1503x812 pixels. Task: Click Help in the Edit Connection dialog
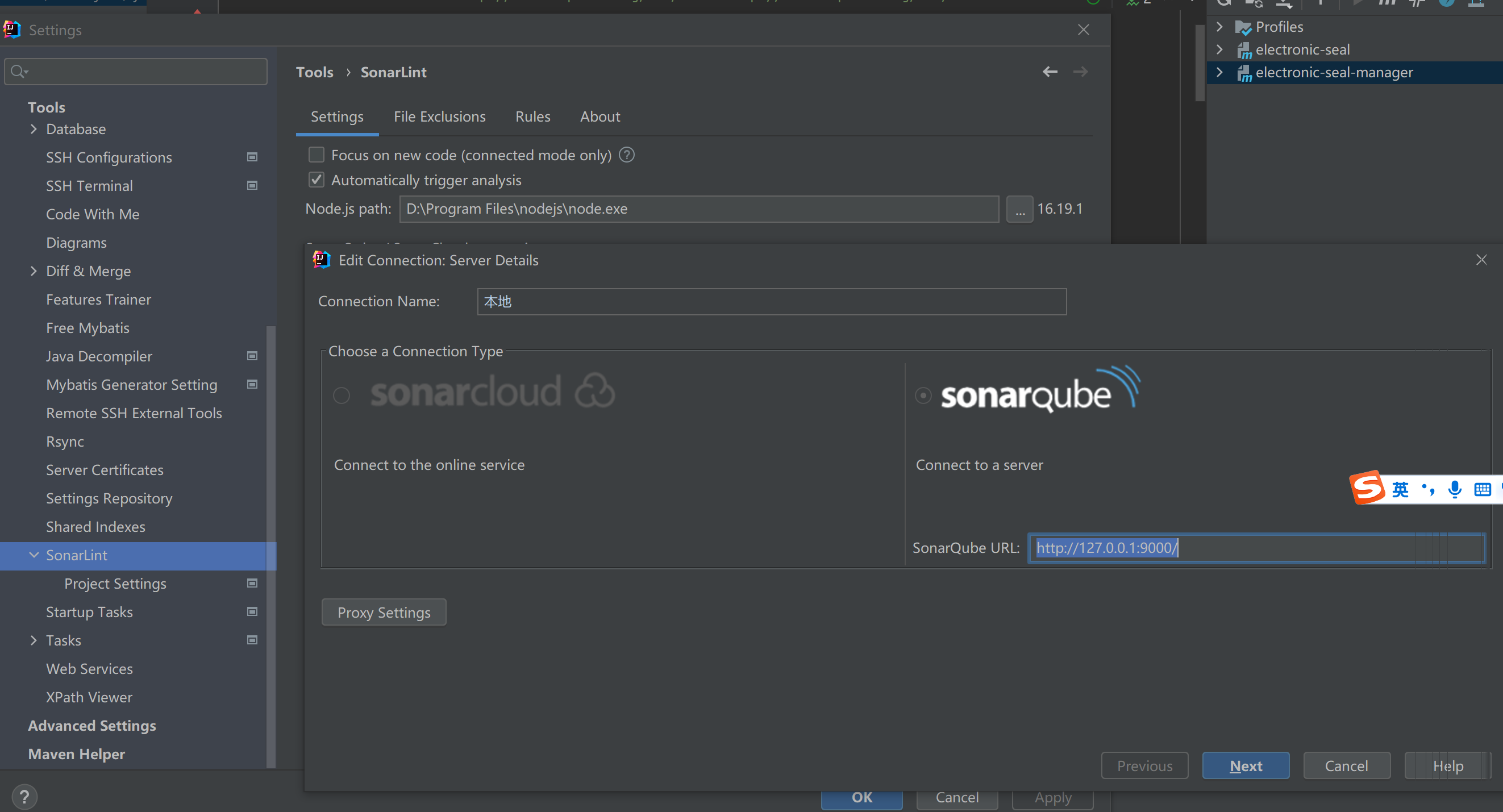tap(1447, 765)
